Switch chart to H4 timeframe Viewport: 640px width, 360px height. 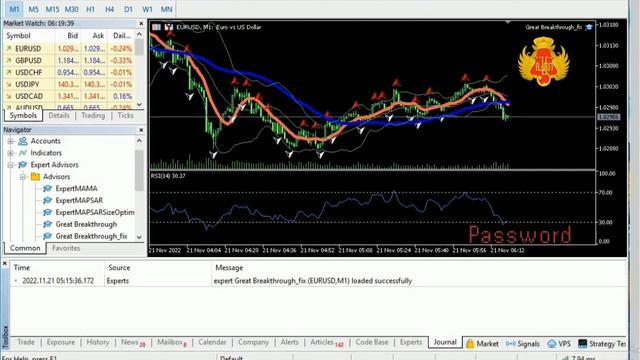point(109,9)
